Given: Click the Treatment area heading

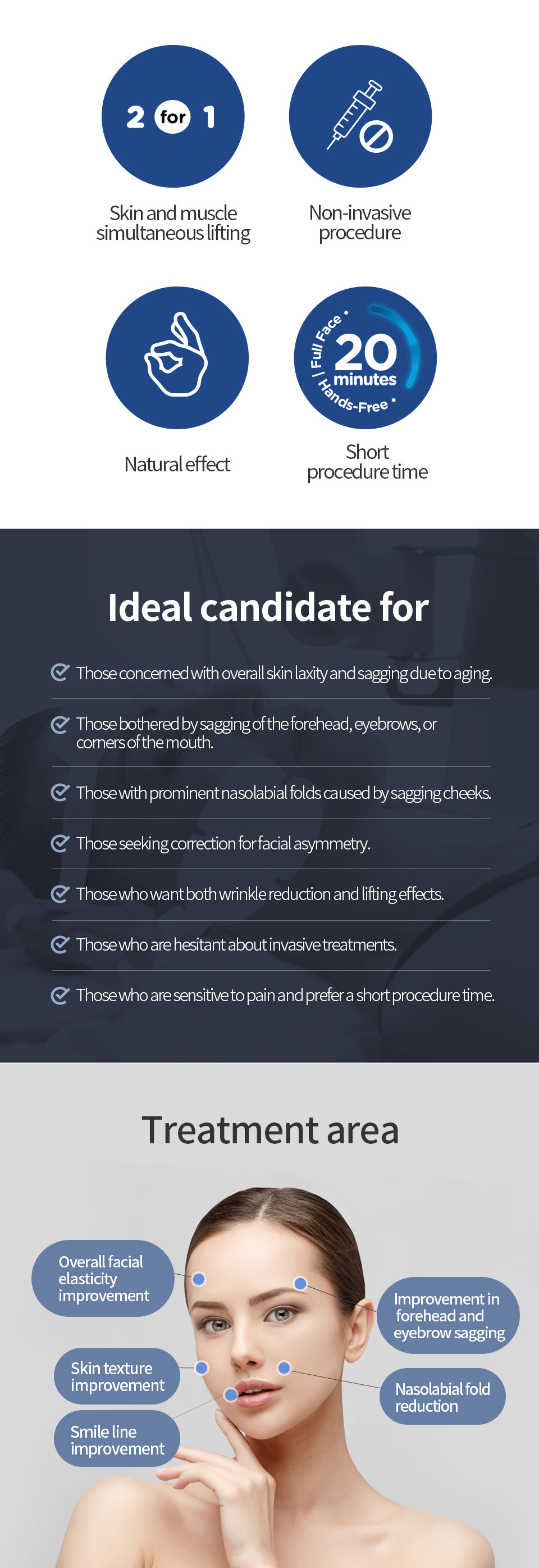Looking at the screenshot, I should point(270,1130).
